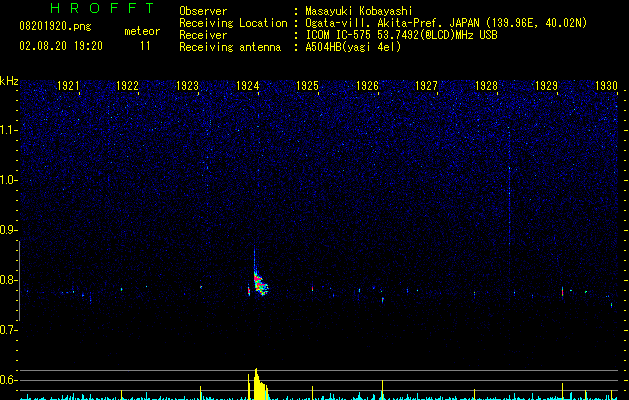
Task: Click the 0.9 kHz frequency label
Action: [9, 230]
